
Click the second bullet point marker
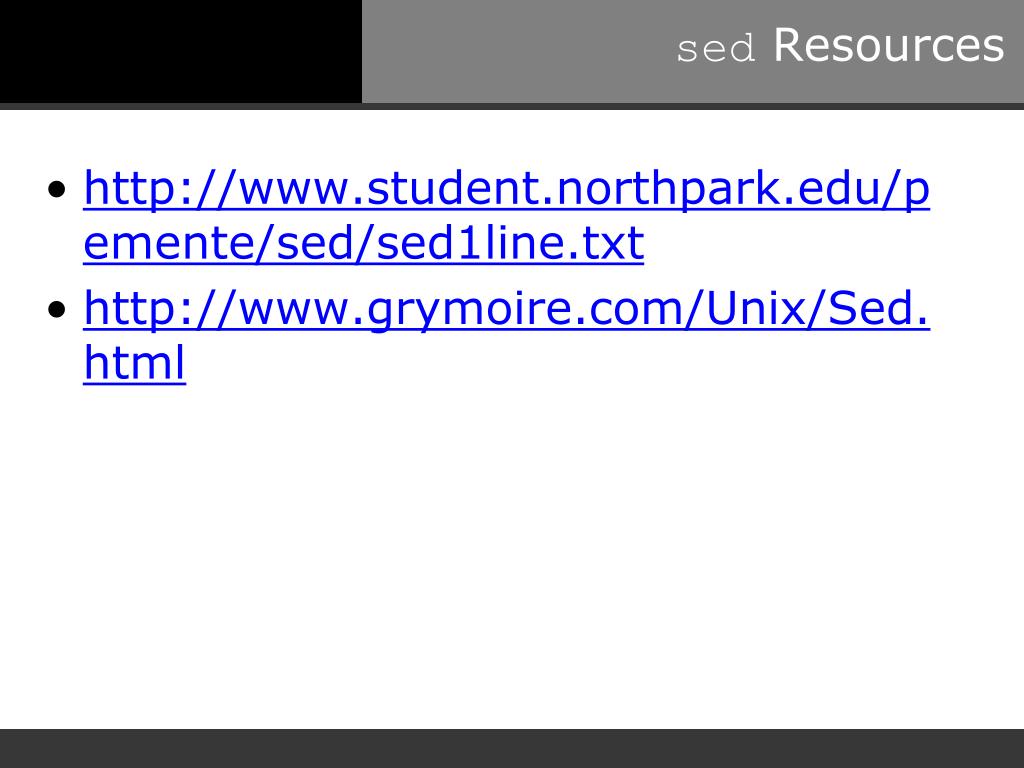tap(57, 309)
